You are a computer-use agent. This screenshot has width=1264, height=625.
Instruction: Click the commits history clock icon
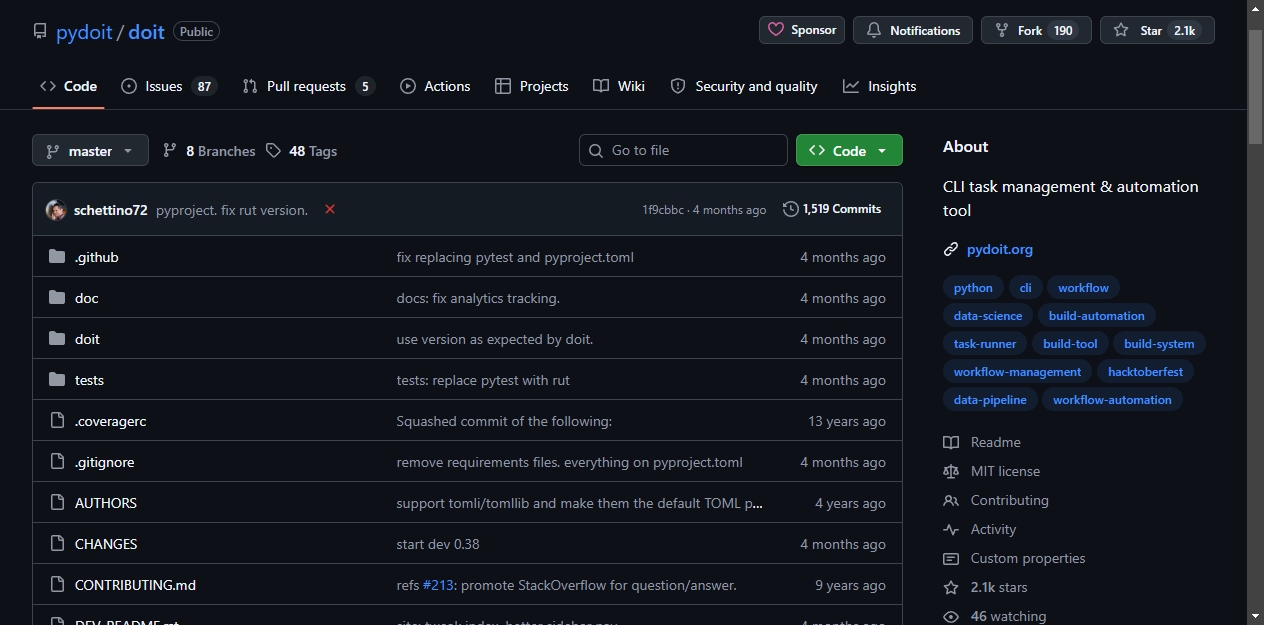791,209
